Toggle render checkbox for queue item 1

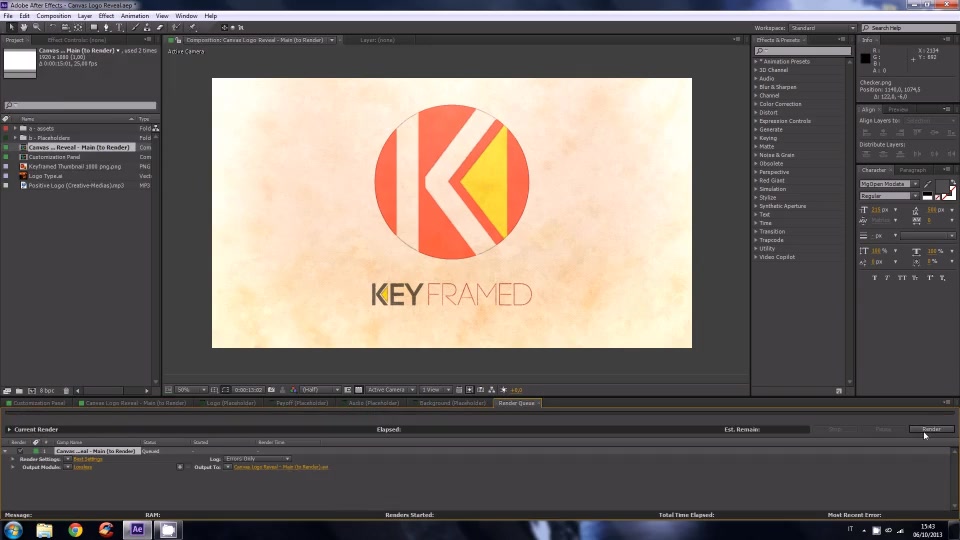point(20,451)
